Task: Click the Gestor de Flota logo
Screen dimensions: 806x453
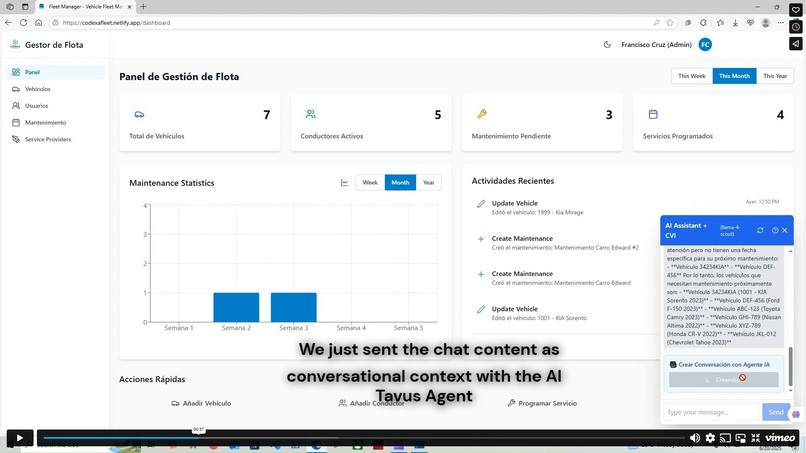Action: pyautogui.click(x=15, y=45)
